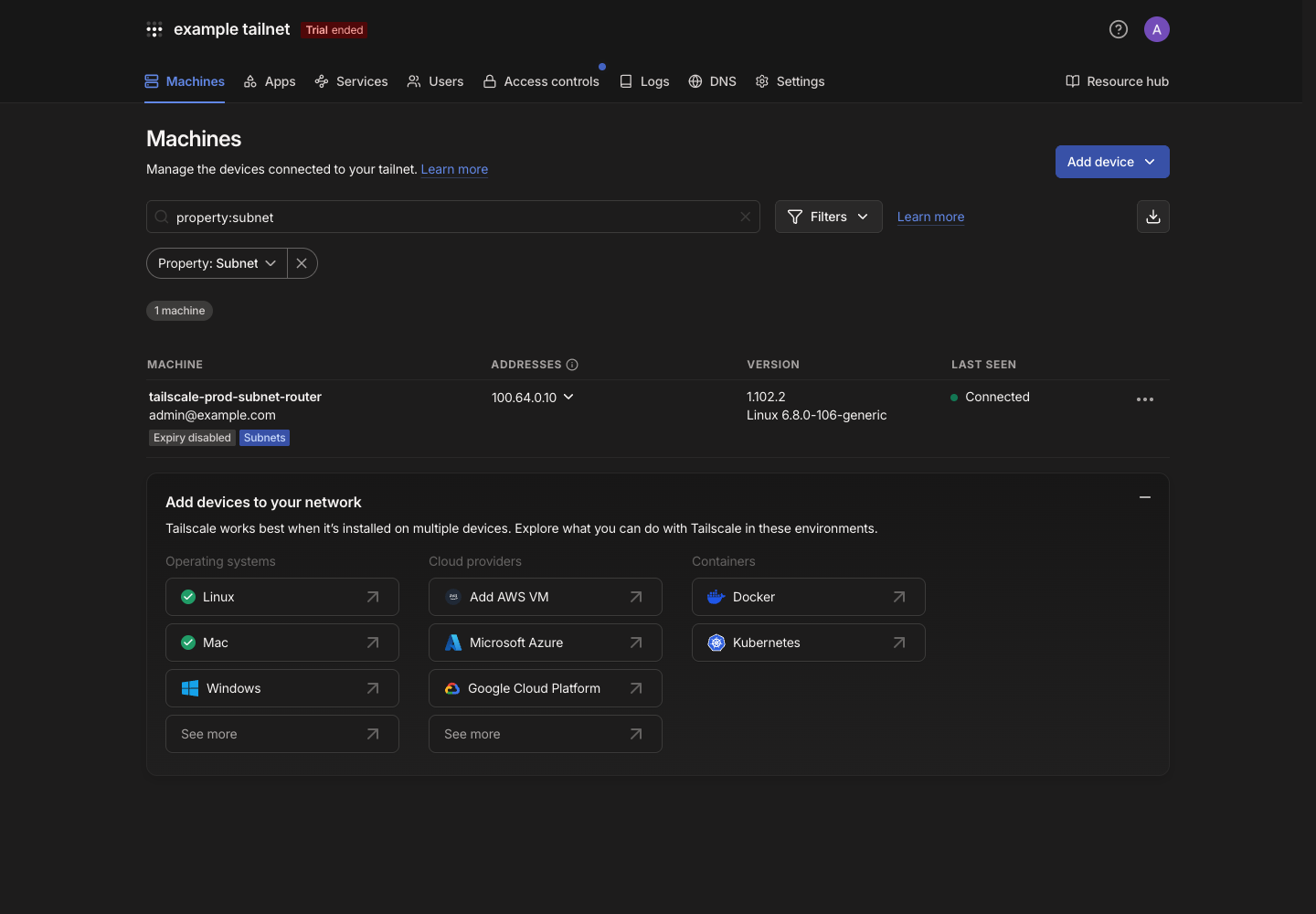The image size is (1316, 914).
Task: Focus the machine search field
Action: (x=453, y=217)
